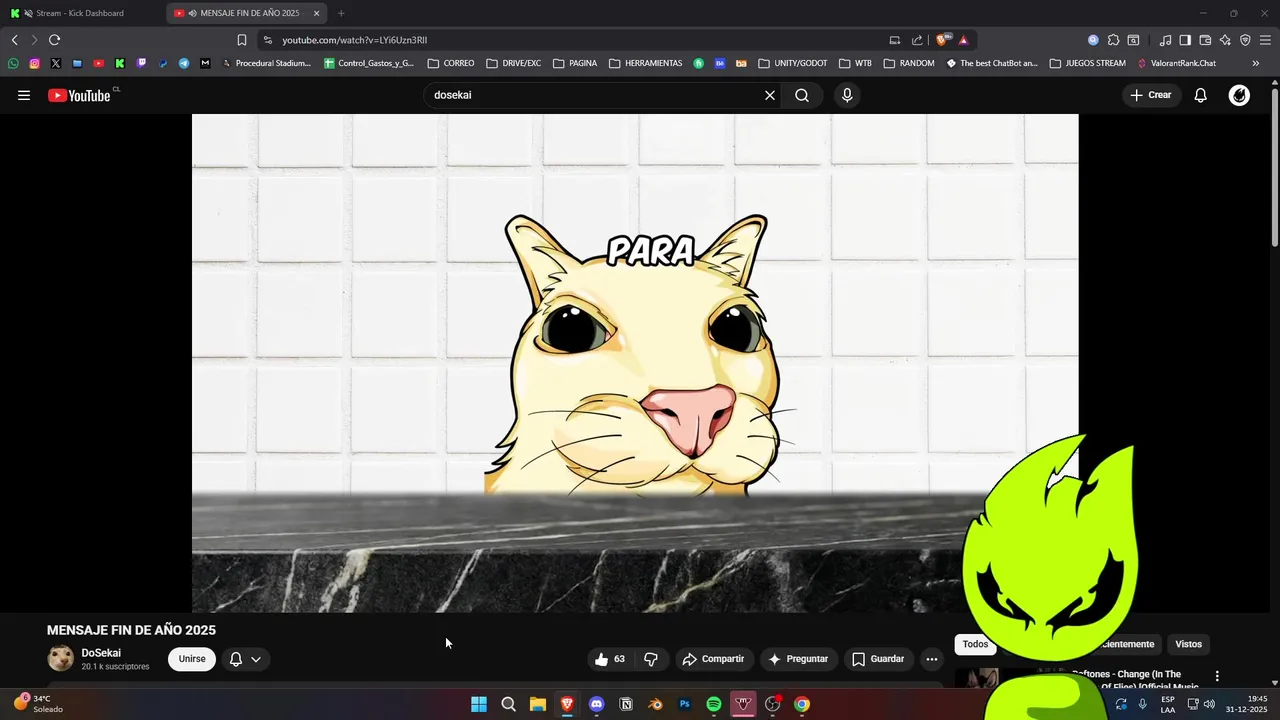Open Kick bookmark icon
The height and width of the screenshot is (720, 1280).
120,63
